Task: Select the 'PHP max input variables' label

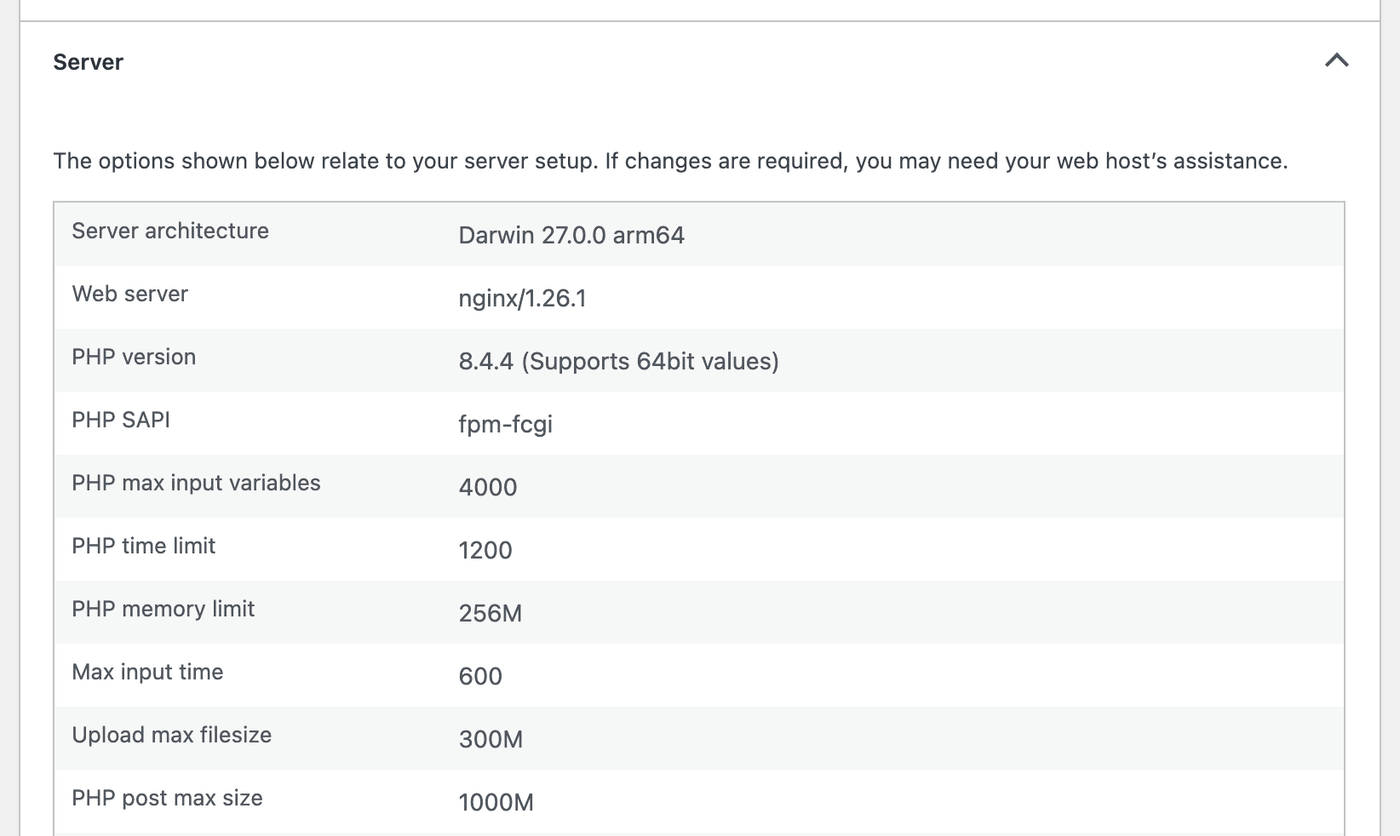Action: point(196,483)
